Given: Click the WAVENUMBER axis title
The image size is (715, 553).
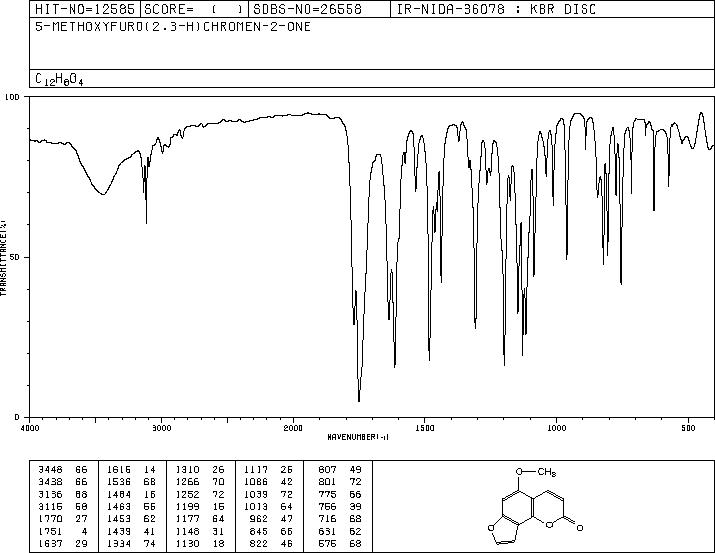Looking at the screenshot, I should (358, 437).
